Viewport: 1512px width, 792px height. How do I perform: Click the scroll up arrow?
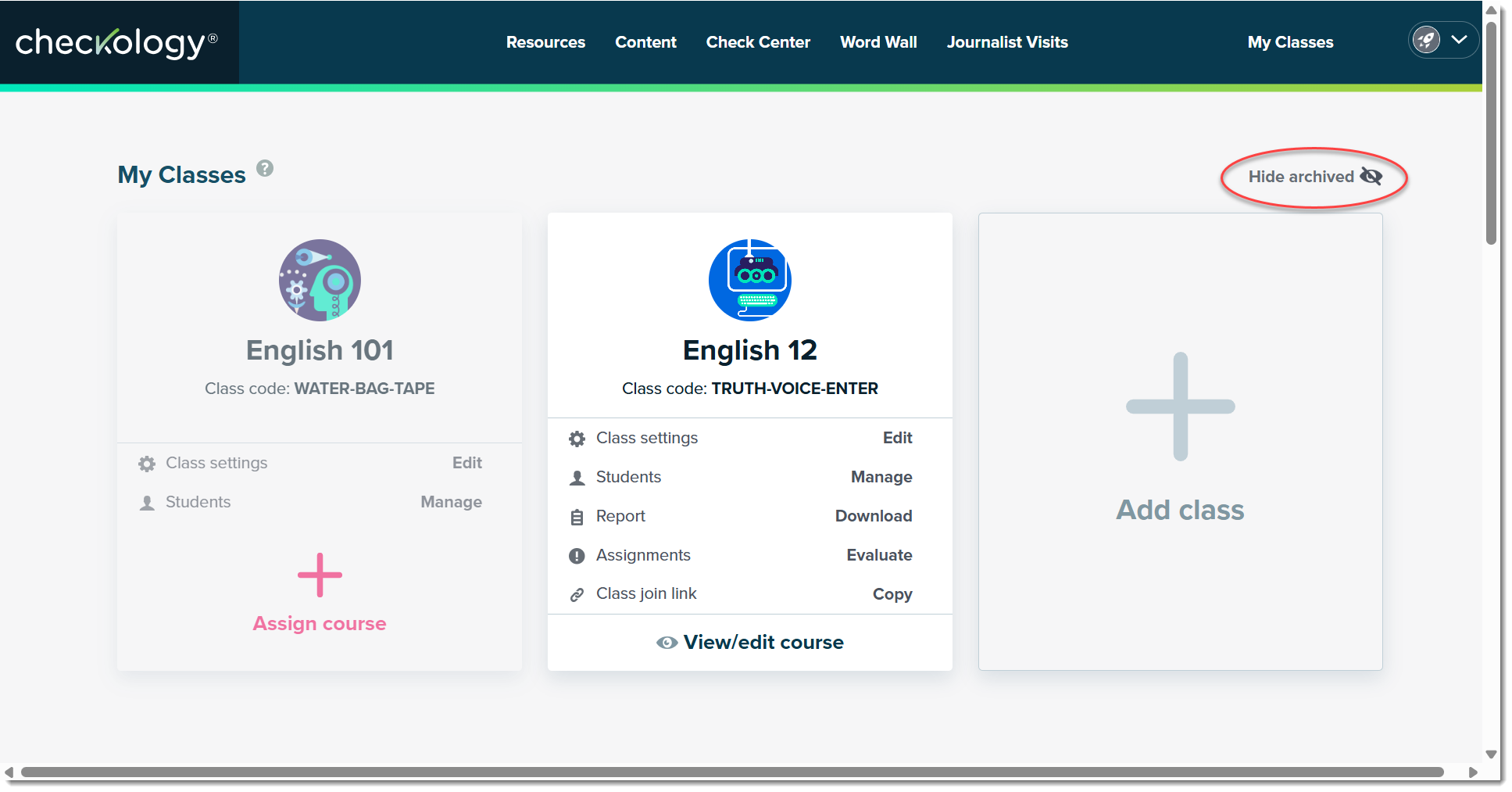pyautogui.click(x=1491, y=10)
